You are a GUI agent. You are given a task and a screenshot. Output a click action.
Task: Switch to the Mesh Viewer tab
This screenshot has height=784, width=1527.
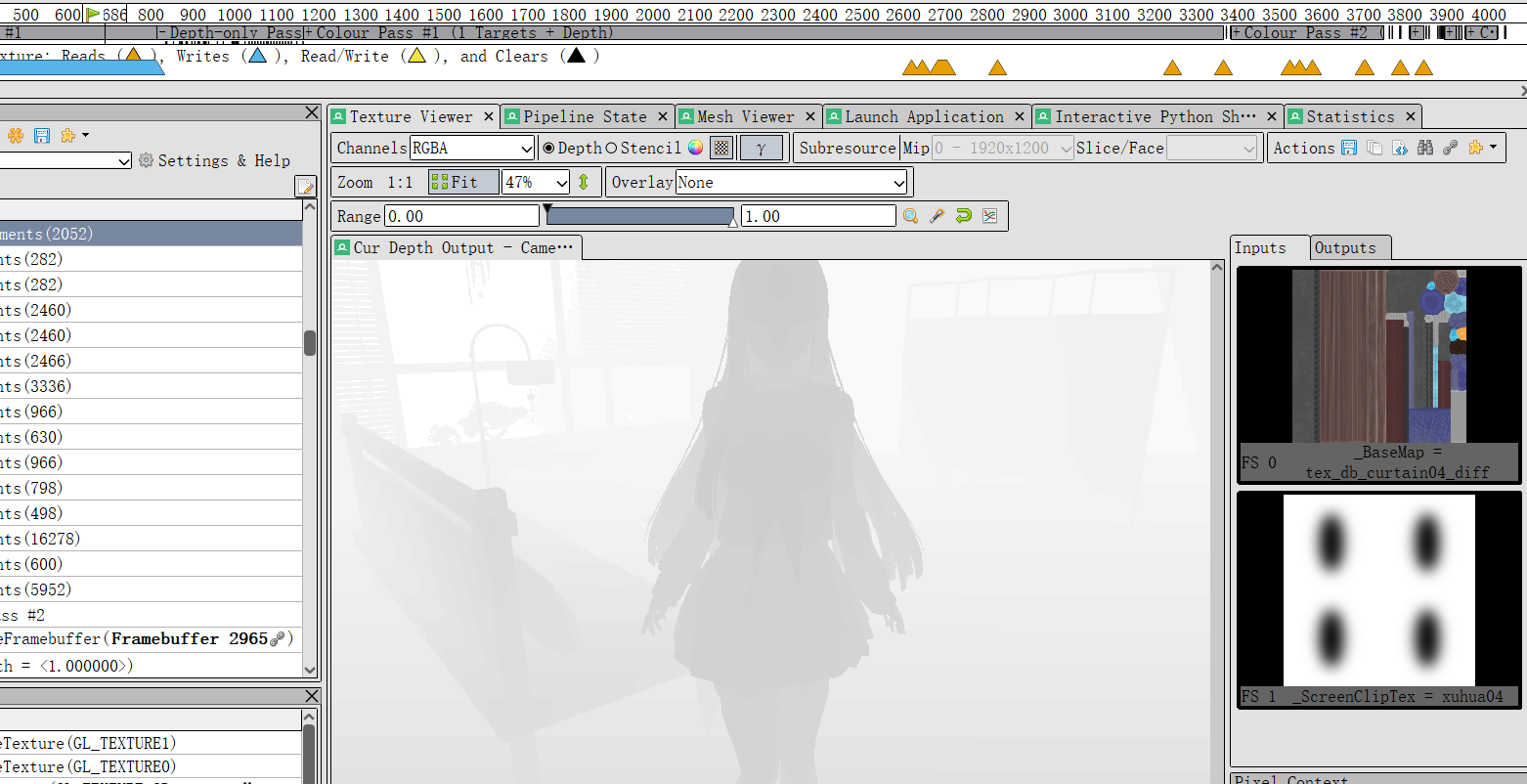point(745,117)
